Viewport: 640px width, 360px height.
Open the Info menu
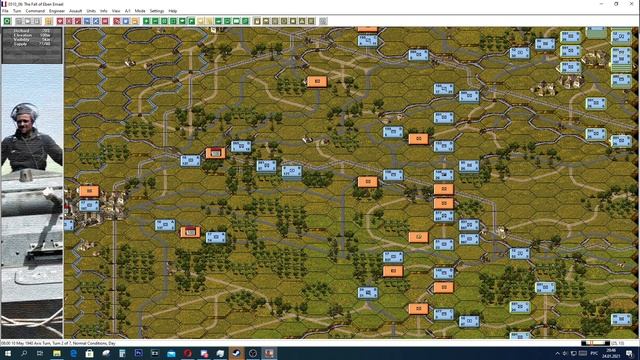pos(104,11)
